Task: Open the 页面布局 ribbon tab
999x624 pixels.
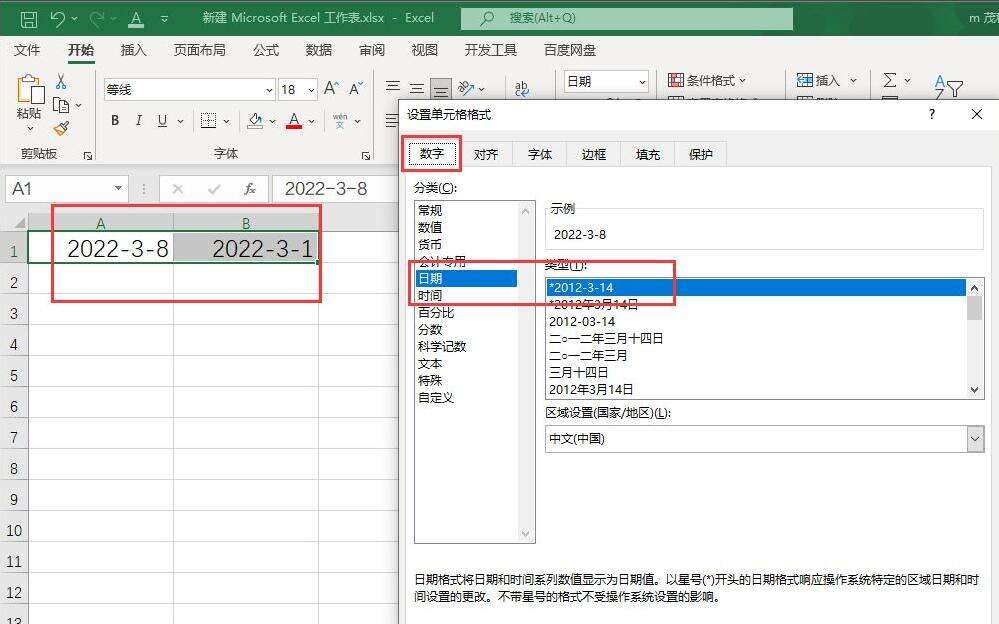Action: (x=199, y=50)
